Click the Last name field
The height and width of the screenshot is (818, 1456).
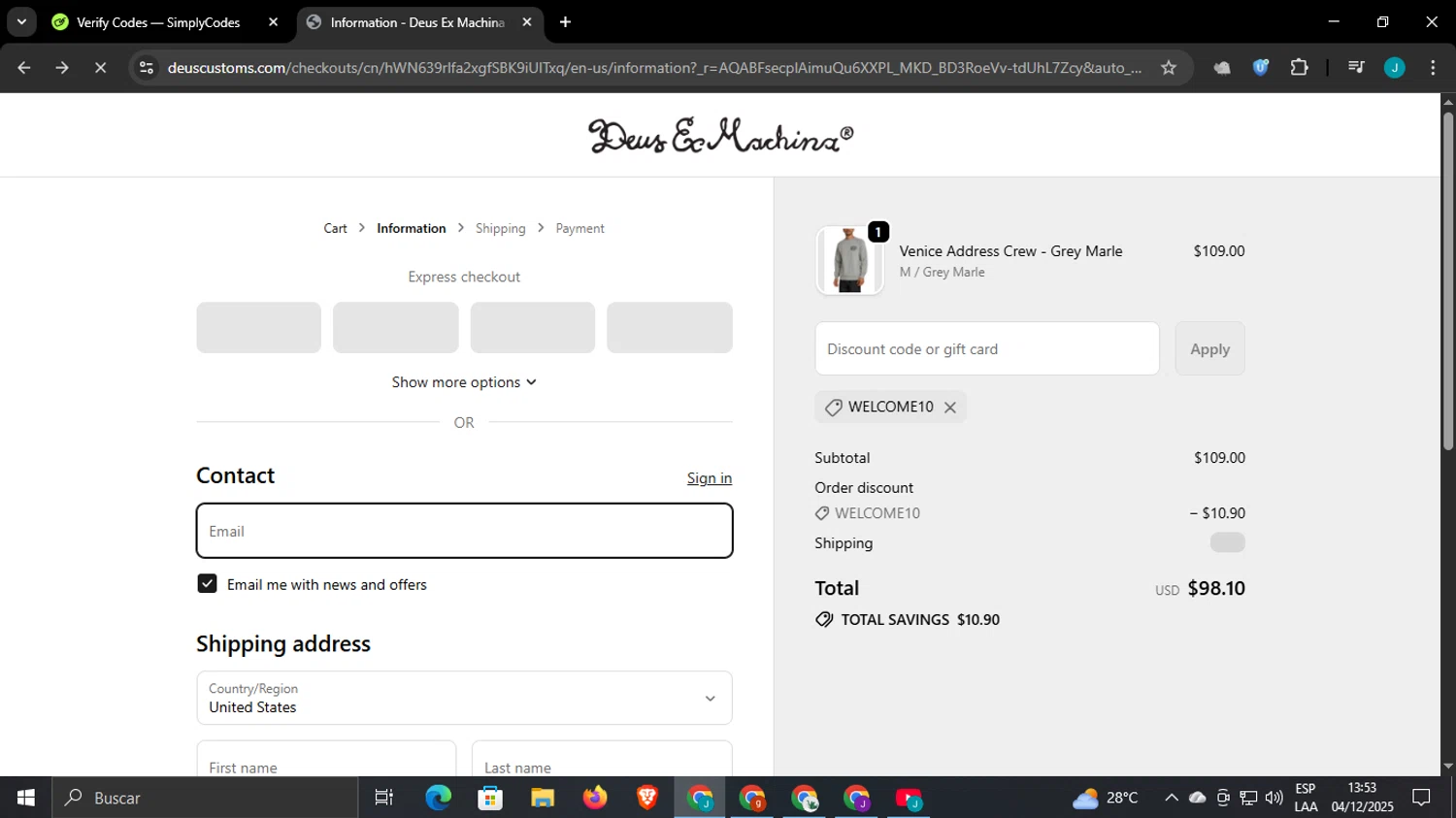(602, 759)
